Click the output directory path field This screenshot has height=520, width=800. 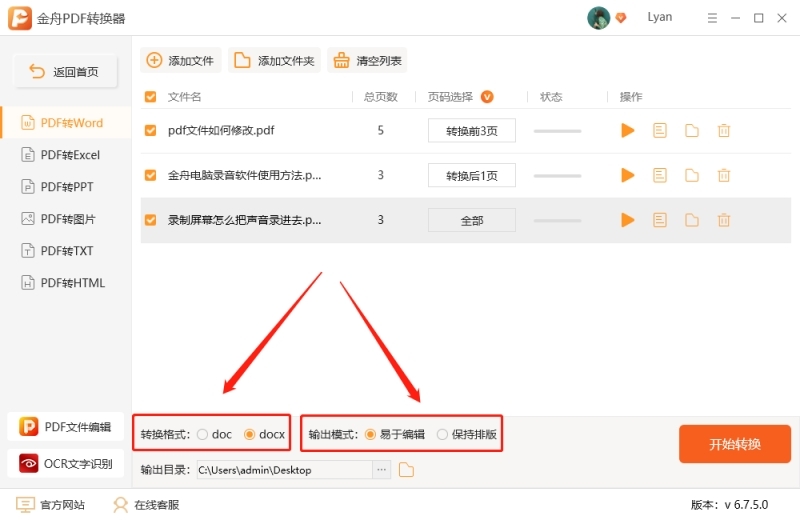[285, 470]
